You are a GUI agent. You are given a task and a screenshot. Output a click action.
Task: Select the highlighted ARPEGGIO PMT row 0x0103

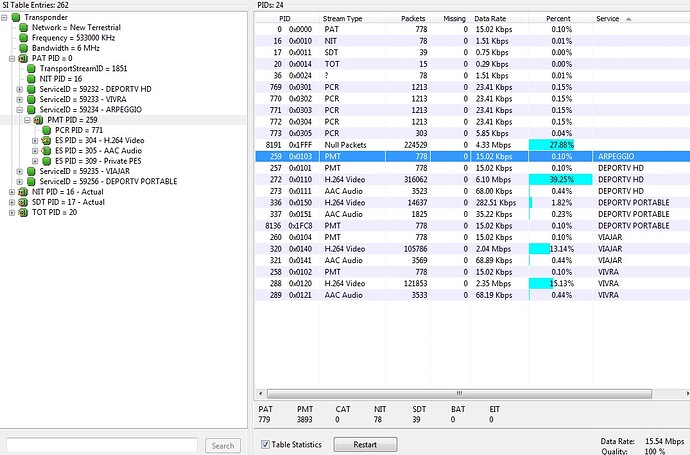coord(473,156)
